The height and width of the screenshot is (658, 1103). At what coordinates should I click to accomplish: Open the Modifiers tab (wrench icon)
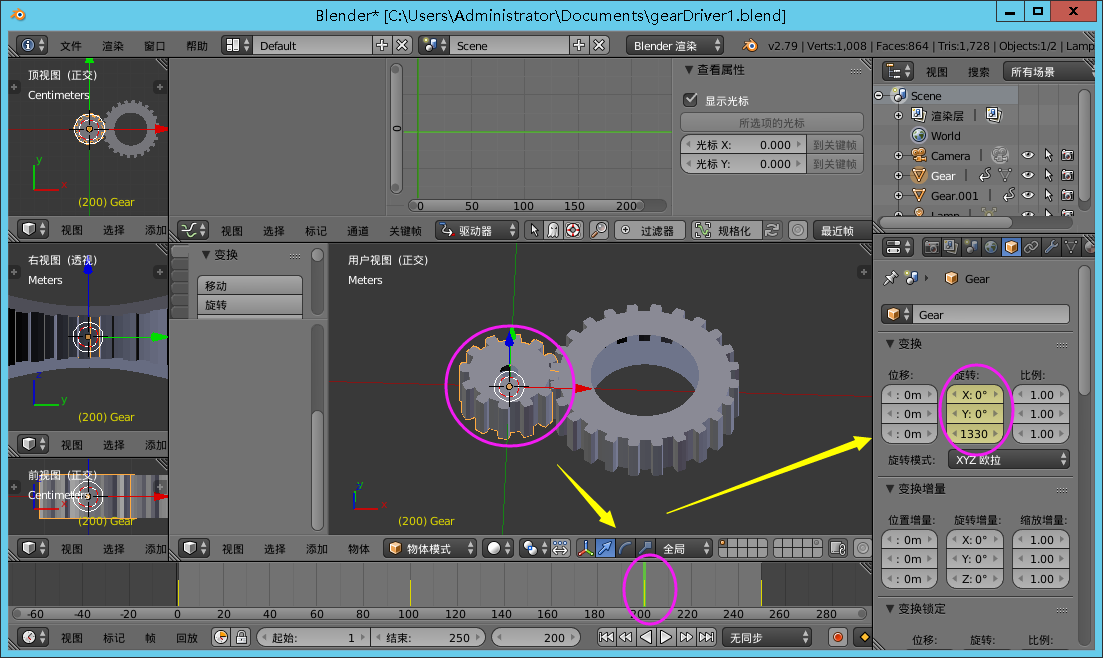click(x=1051, y=247)
